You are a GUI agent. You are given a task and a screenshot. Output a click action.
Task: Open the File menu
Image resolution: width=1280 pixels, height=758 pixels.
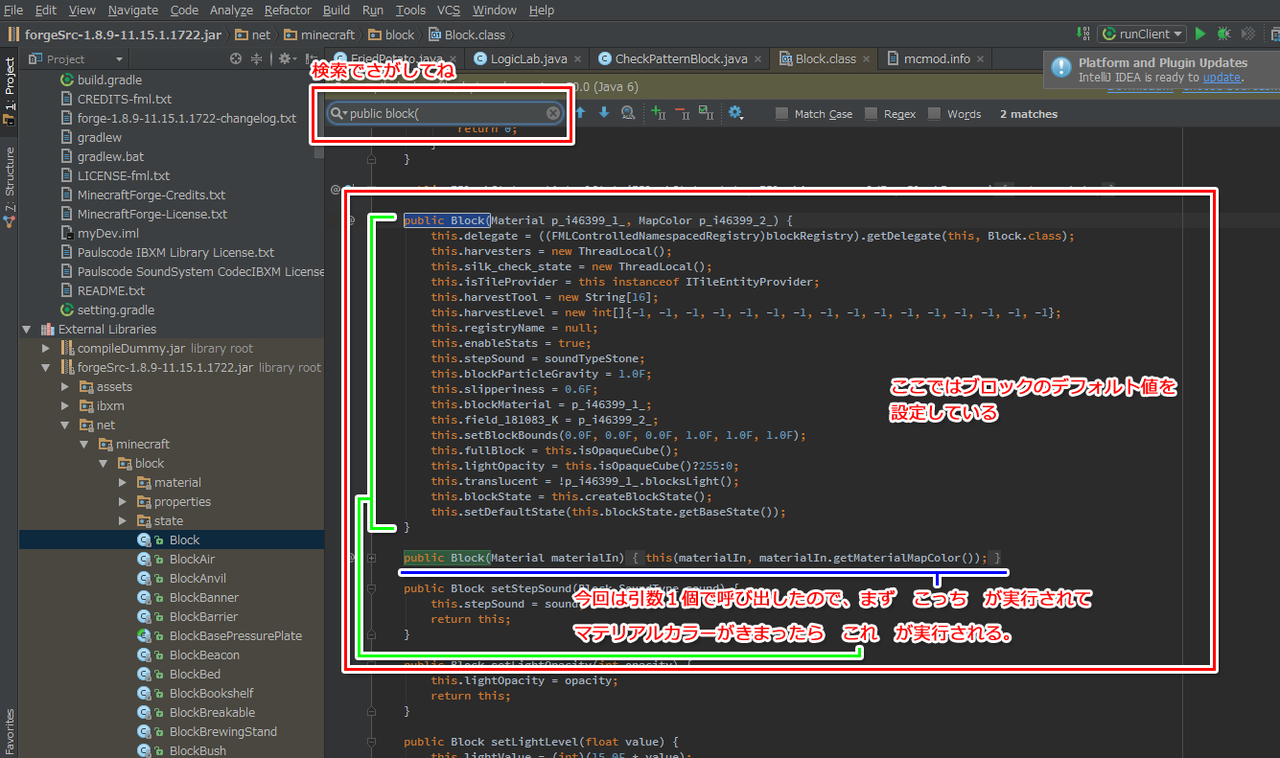13,10
